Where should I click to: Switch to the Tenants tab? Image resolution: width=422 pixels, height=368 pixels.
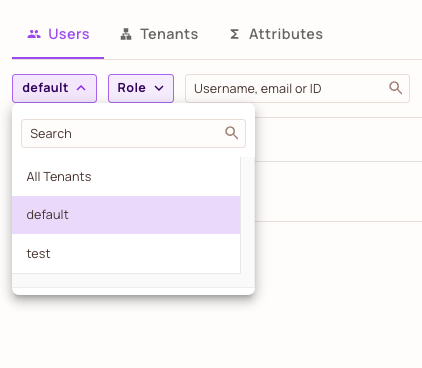pyautogui.click(x=159, y=34)
